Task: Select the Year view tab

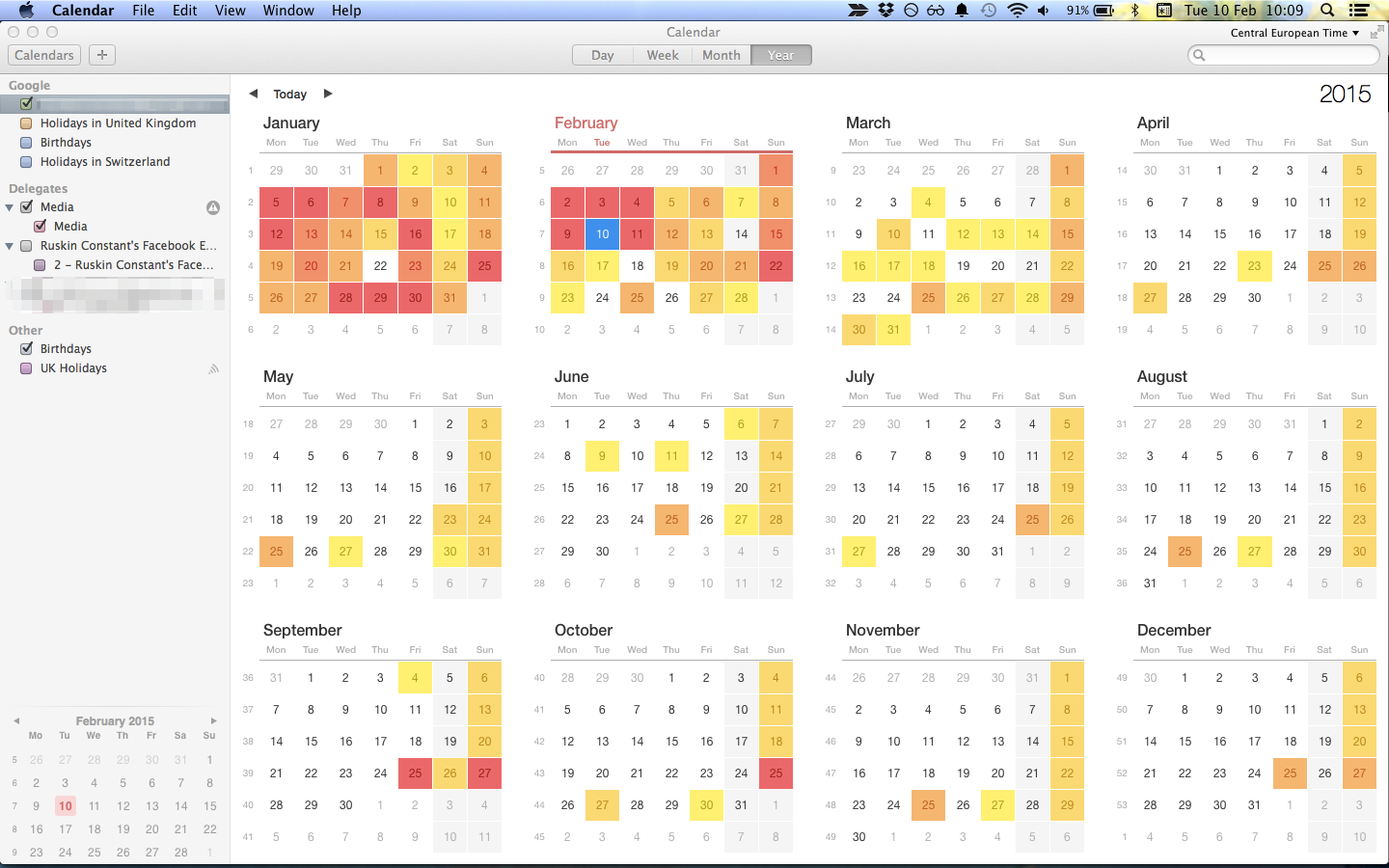Action: coord(781,55)
